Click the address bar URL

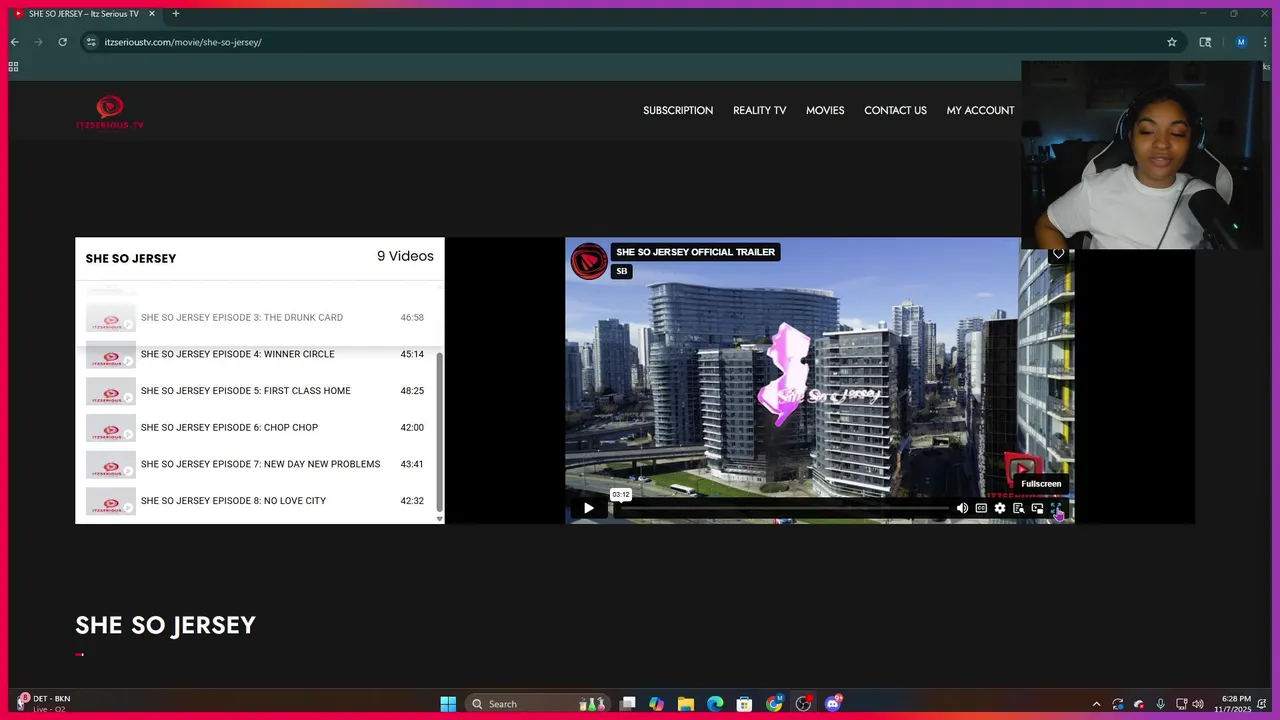(183, 42)
